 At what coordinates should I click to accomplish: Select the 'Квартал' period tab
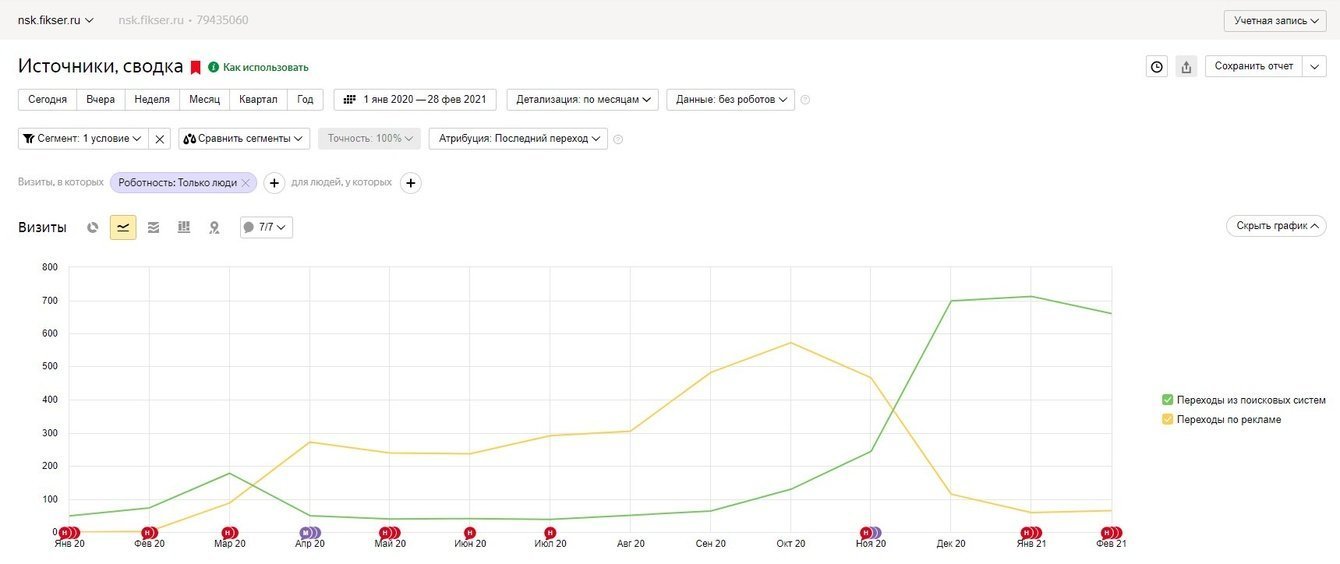click(x=258, y=100)
